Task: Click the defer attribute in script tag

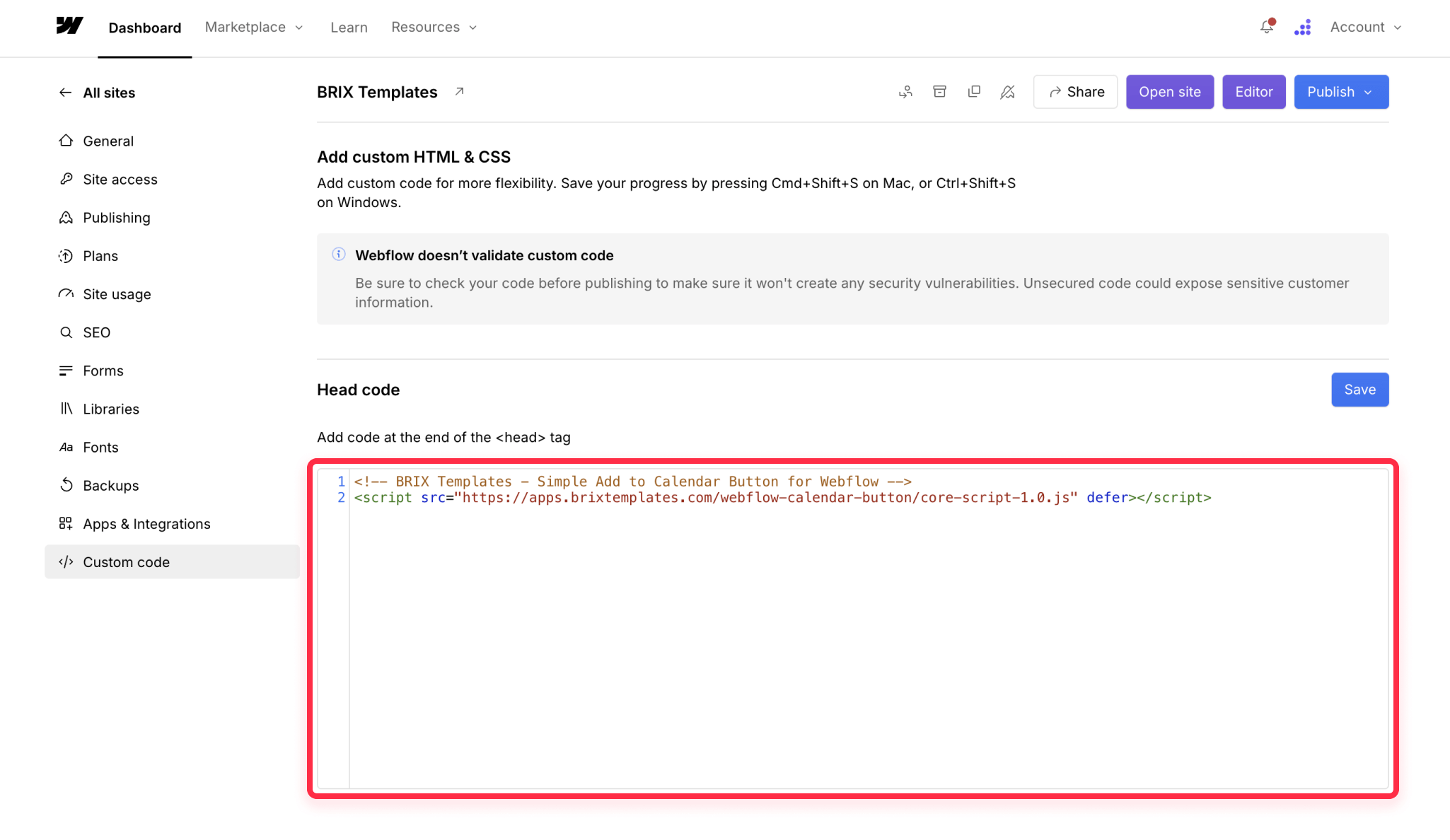Action: click(1107, 498)
